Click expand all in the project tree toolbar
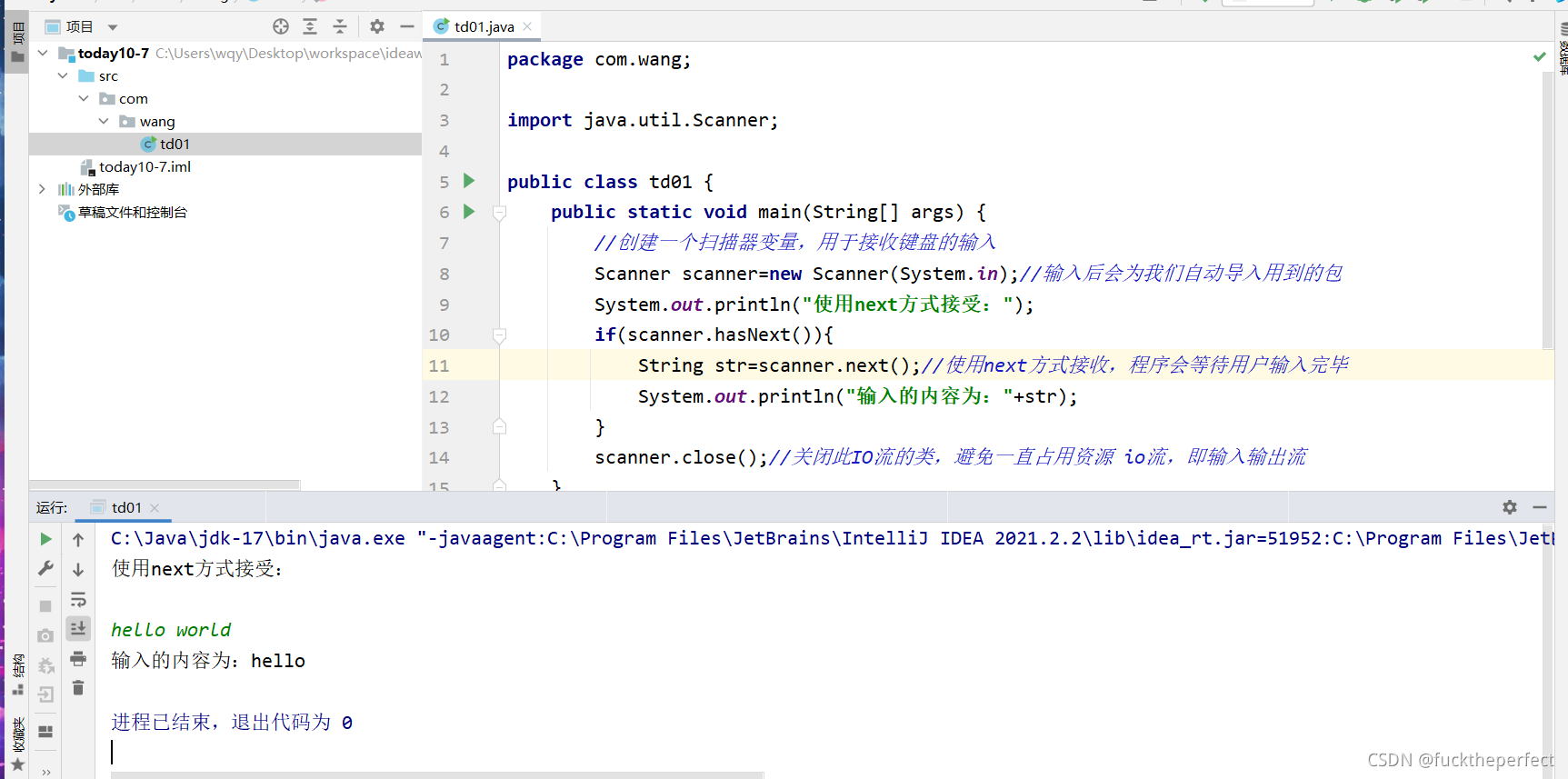Image resolution: width=1568 pixels, height=779 pixels. pyautogui.click(x=310, y=26)
